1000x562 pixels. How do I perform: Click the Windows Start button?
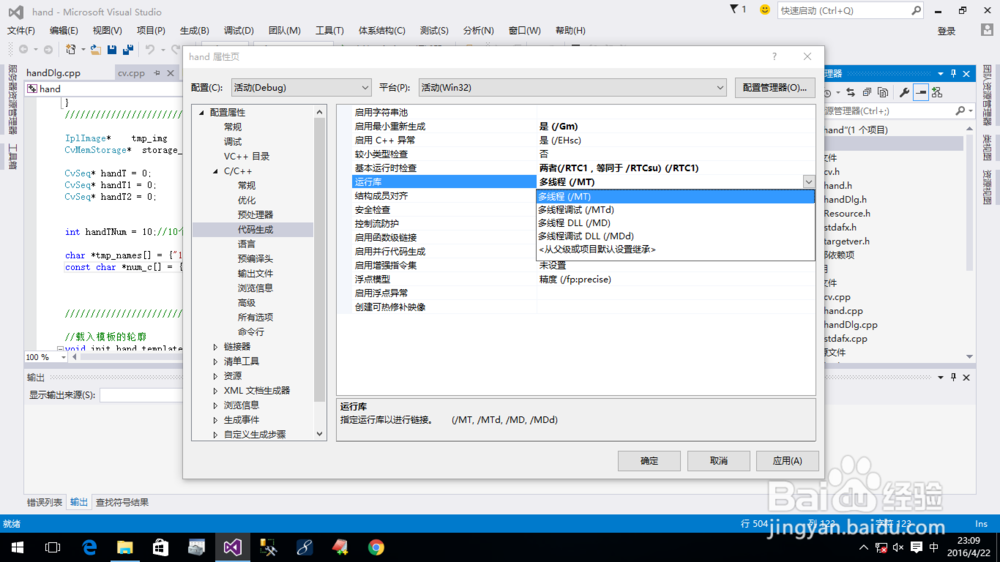tap(17, 547)
